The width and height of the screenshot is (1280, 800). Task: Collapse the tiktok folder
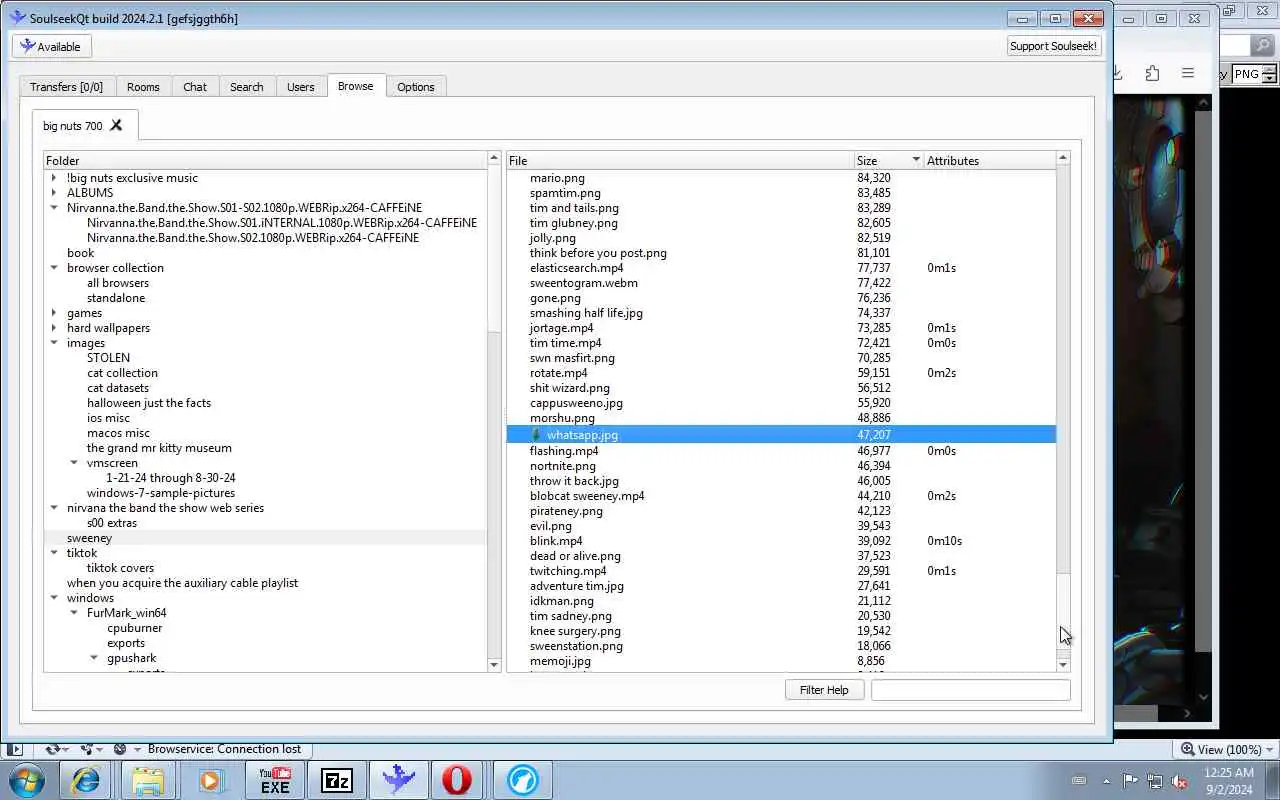[x=54, y=553]
